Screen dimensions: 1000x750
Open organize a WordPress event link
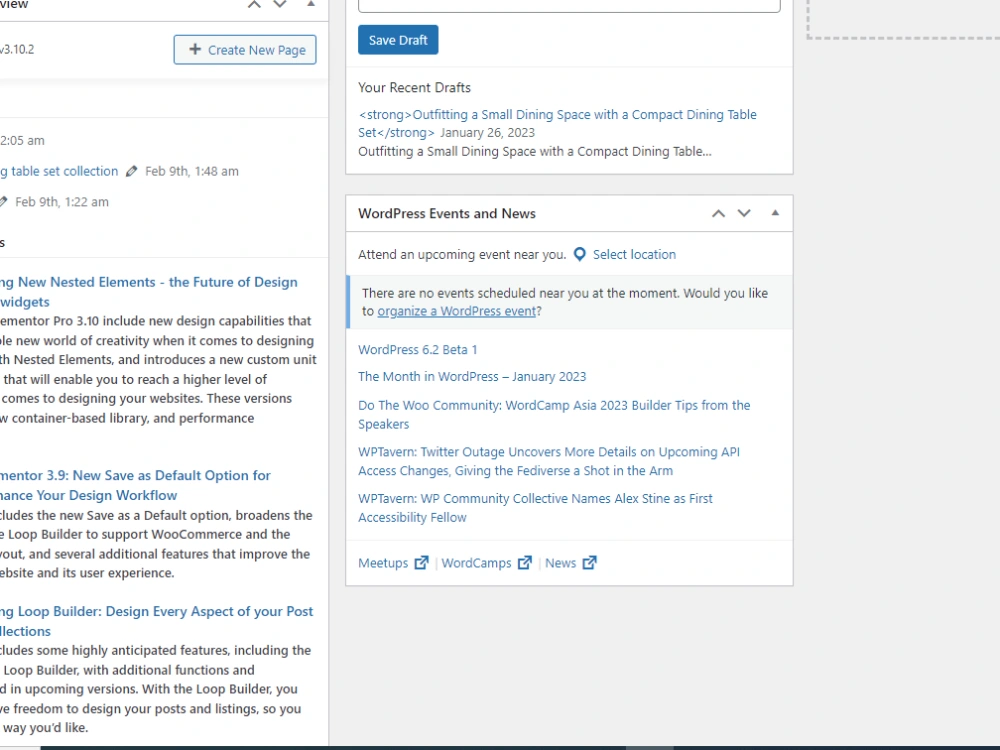pyautogui.click(x=457, y=311)
